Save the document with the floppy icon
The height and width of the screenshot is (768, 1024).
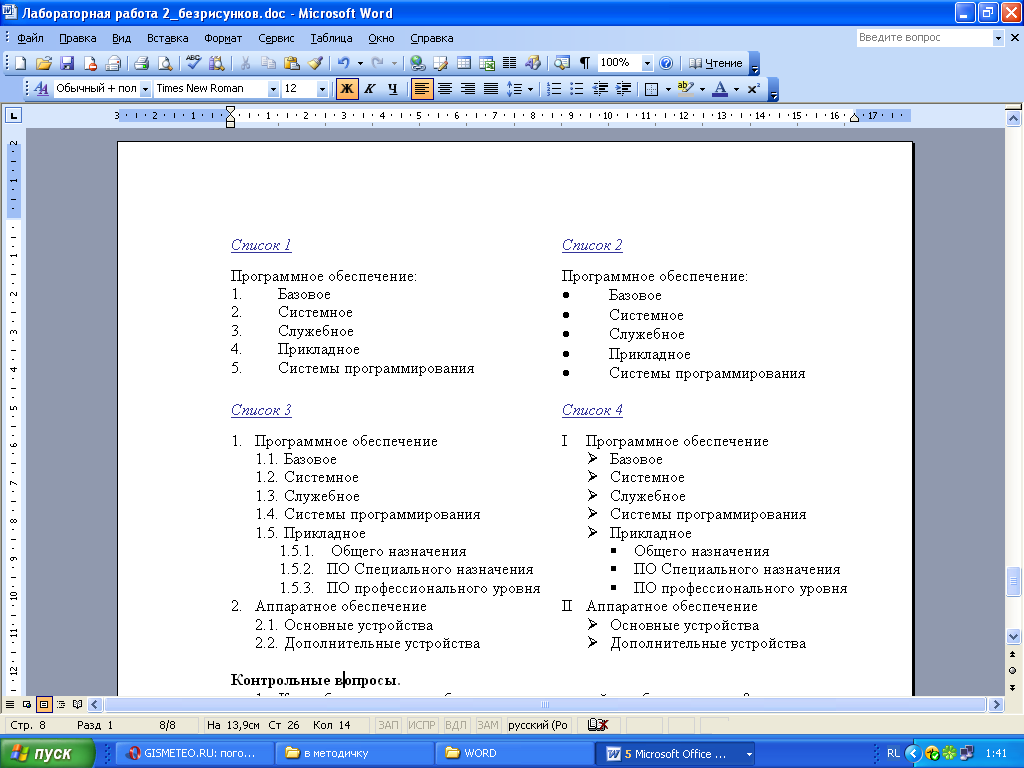coord(67,63)
